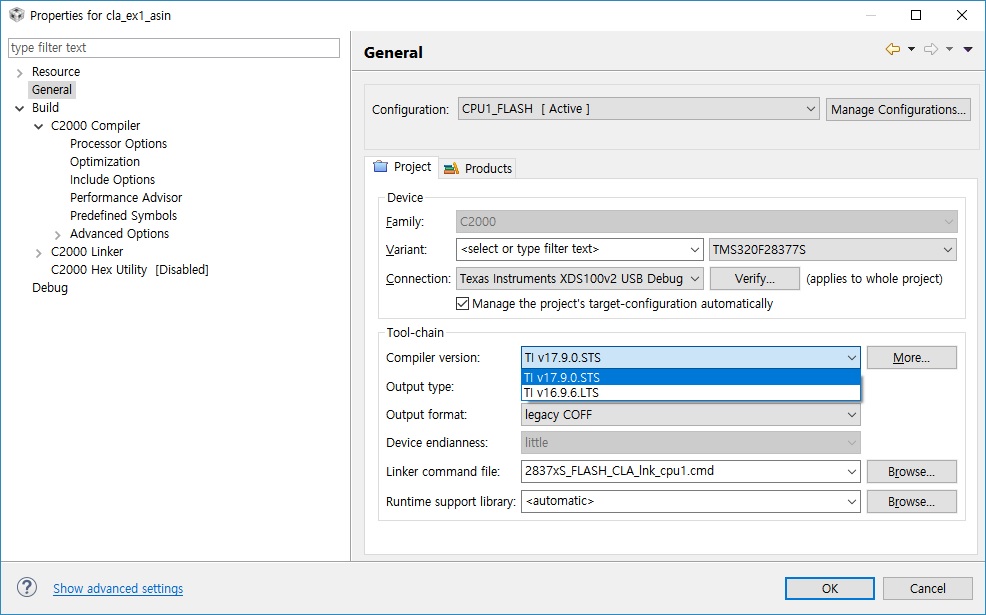This screenshot has height=615, width=986.
Task: Select the Project tab
Action: 402,167
